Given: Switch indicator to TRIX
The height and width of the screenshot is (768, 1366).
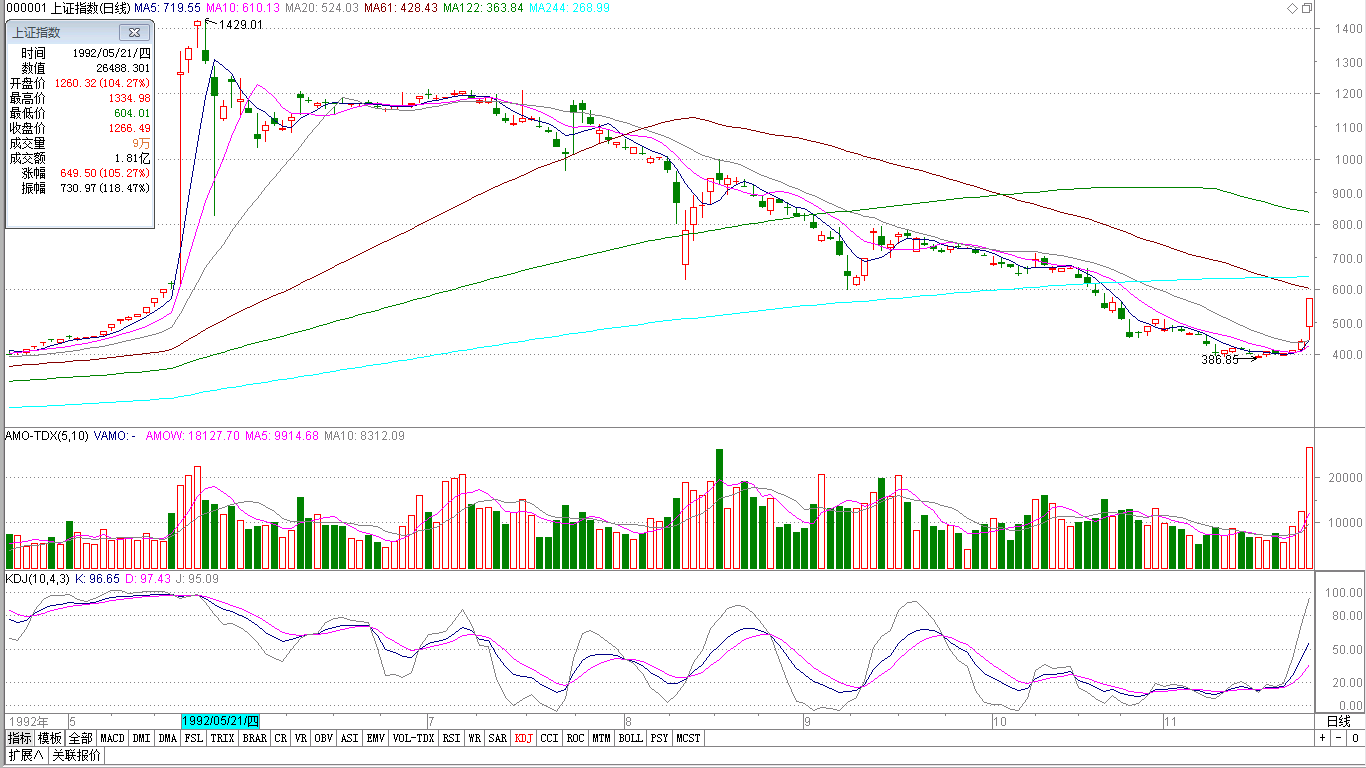Looking at the screenshot, I should (222, 738).
